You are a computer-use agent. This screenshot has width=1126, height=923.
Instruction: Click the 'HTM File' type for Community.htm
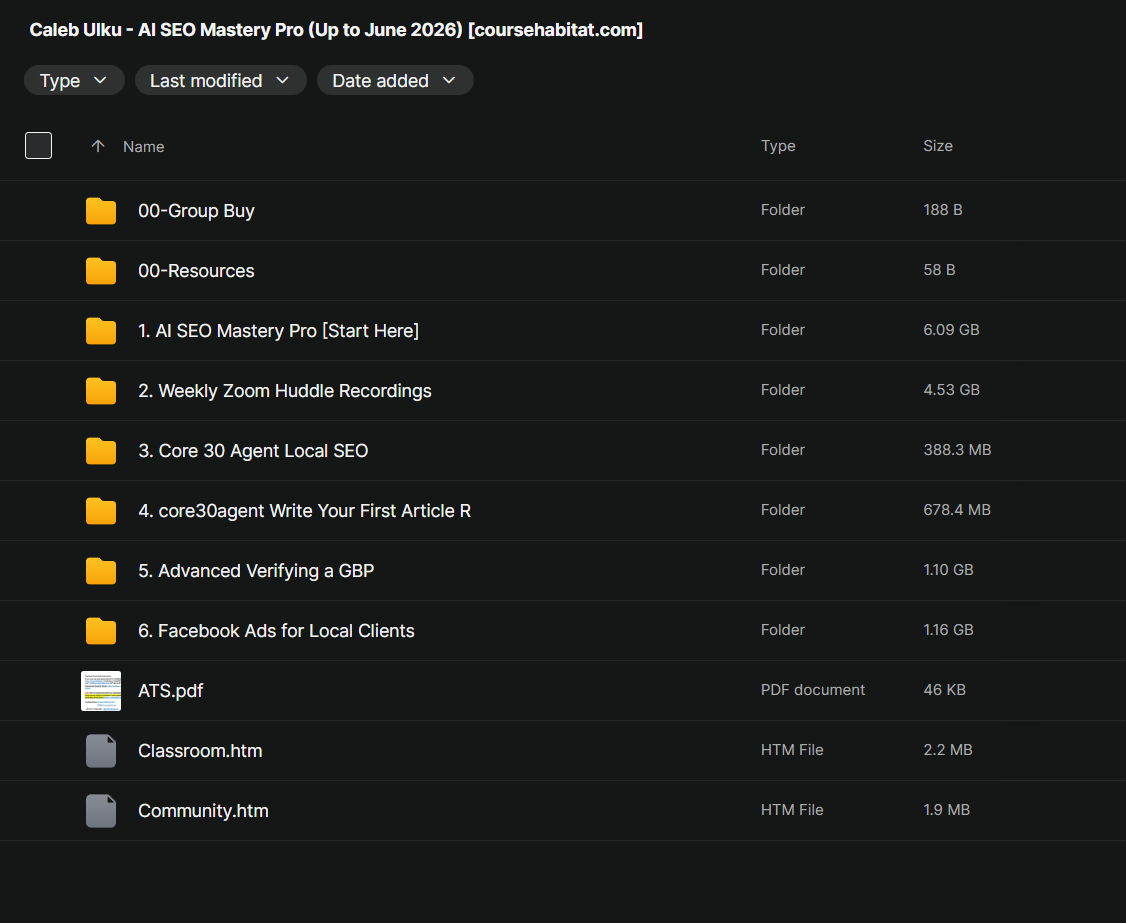pyautogui.click(x=791, y=810)
